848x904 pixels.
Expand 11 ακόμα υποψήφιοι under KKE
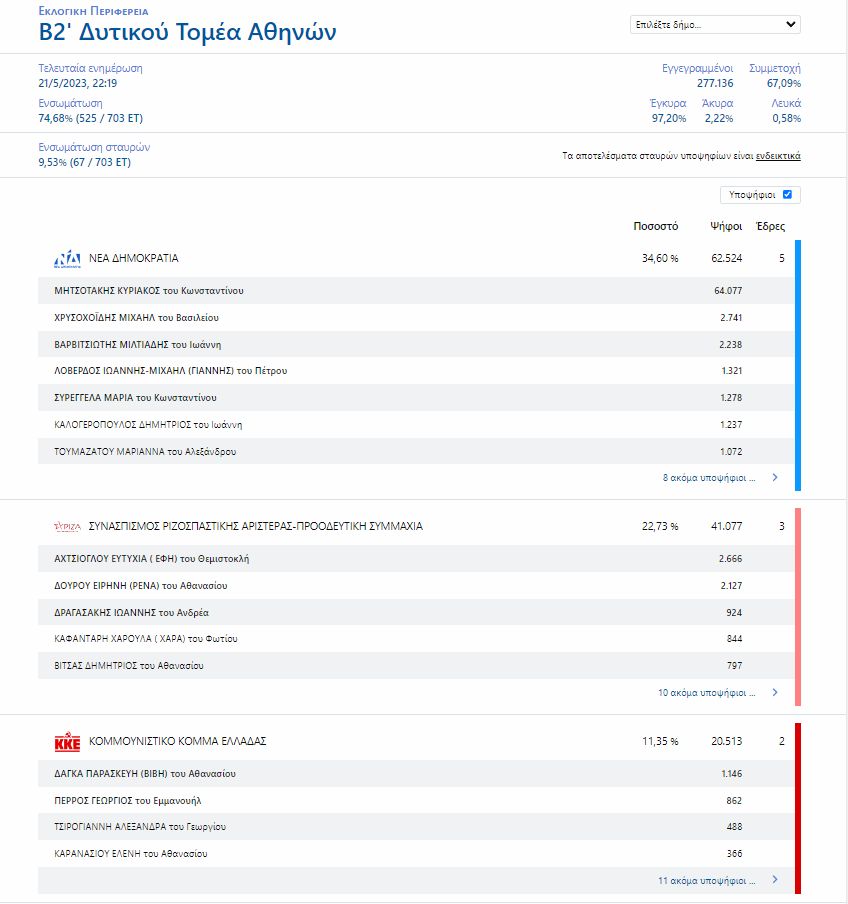point(706,881)
